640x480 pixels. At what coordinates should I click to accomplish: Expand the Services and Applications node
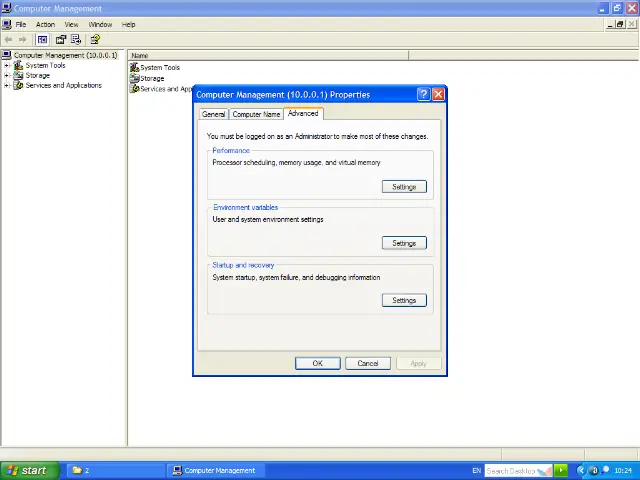(6, 85)
